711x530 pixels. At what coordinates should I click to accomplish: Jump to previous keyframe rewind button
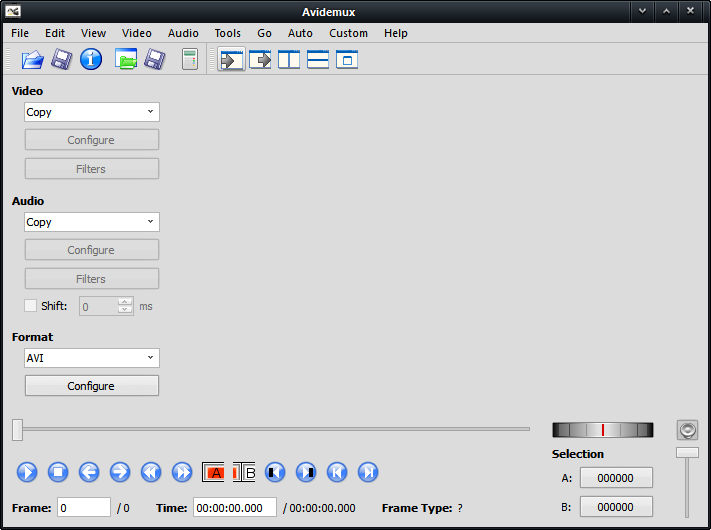(x=151, y=472)
